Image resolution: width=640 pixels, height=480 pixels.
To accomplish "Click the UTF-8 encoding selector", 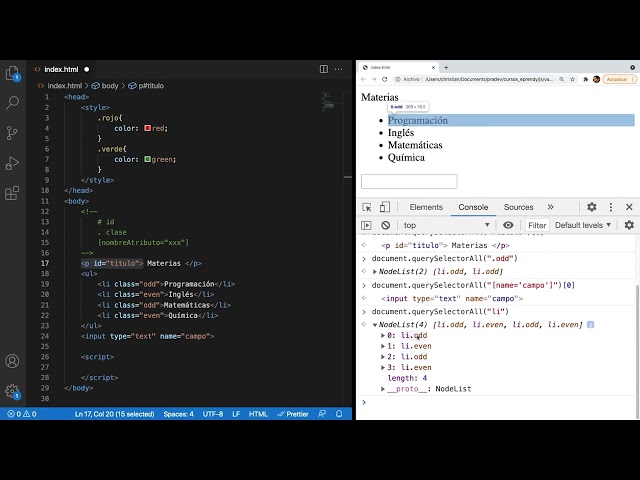I will (213, 414).
